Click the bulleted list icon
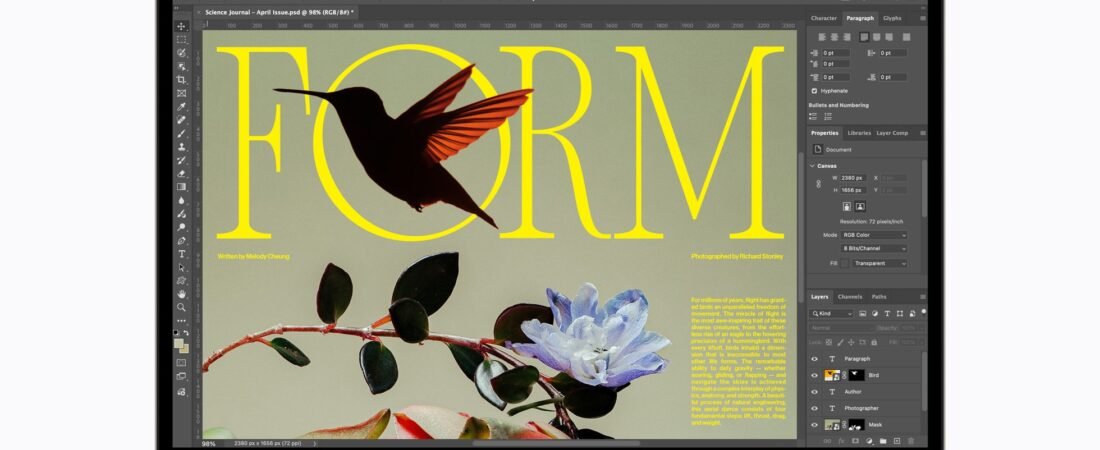 (x=813, y=116)
